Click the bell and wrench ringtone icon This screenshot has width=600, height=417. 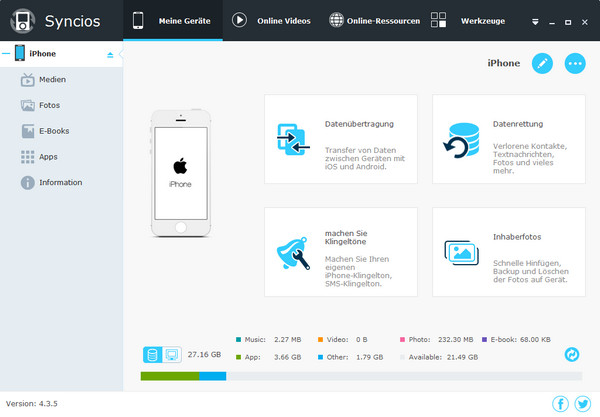click(x=293, y=253)
